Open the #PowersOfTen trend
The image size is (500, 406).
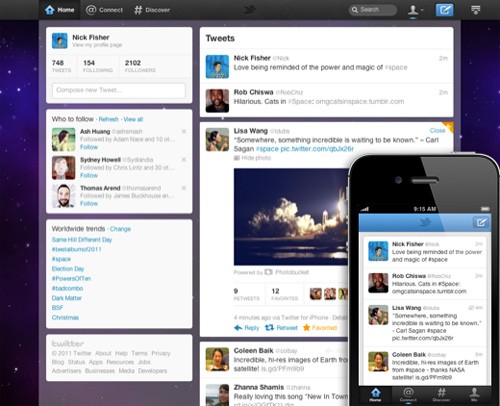71,278
